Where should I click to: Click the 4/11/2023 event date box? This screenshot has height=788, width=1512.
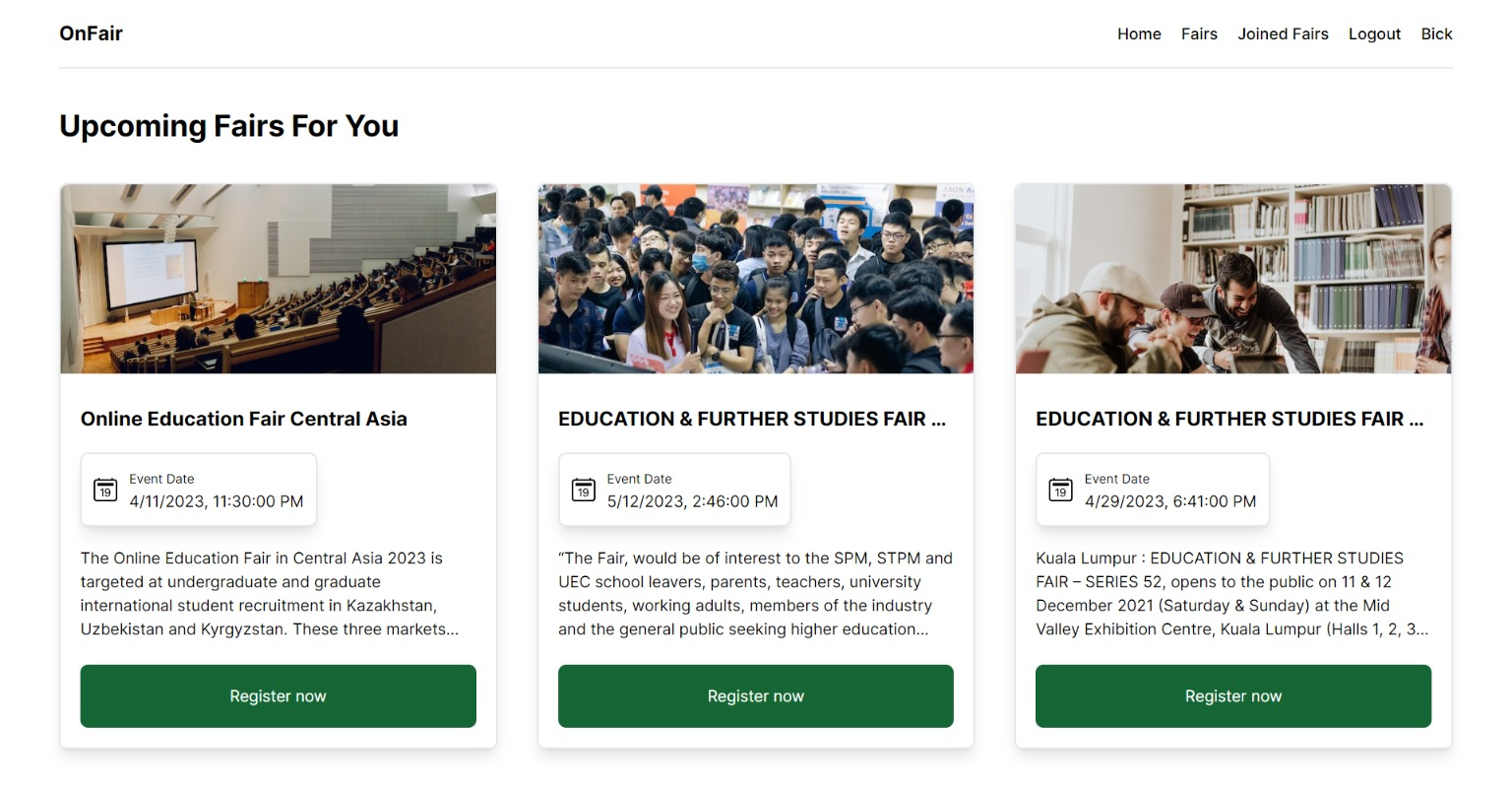click(199, 491)
